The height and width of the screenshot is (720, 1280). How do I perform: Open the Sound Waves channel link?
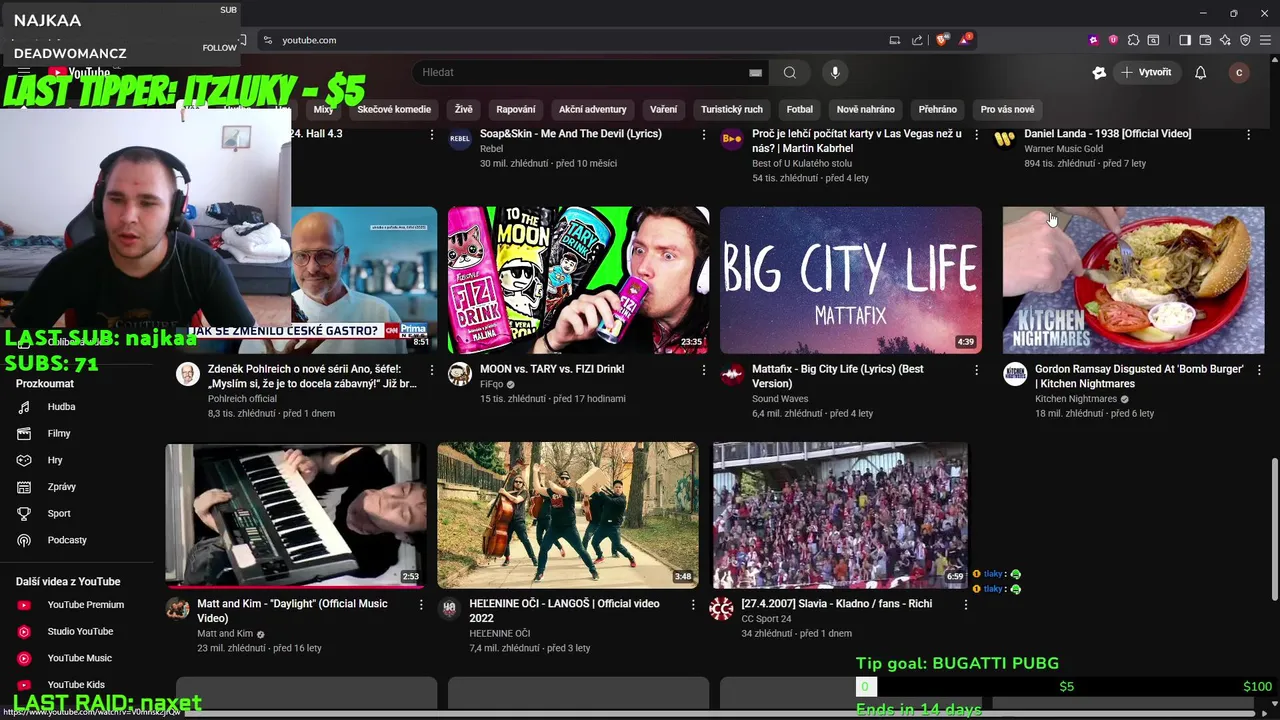coord(780,399)
